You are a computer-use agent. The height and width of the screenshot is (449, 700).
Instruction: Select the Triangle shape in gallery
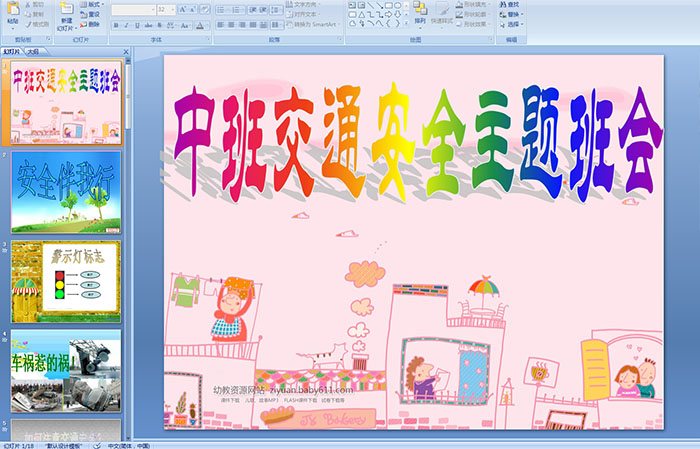(x=362, y=14)
